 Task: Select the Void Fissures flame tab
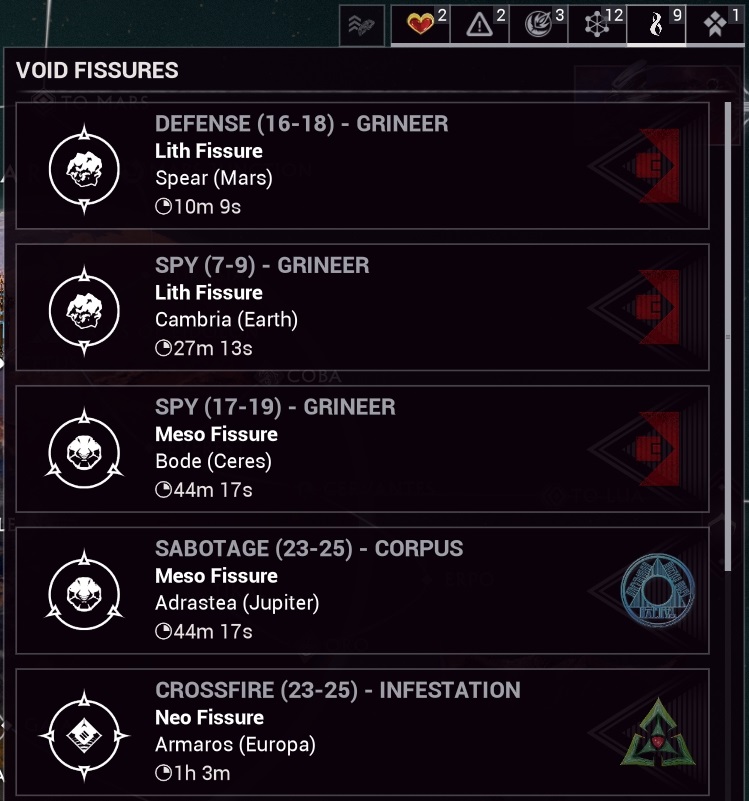click(657, 24)
